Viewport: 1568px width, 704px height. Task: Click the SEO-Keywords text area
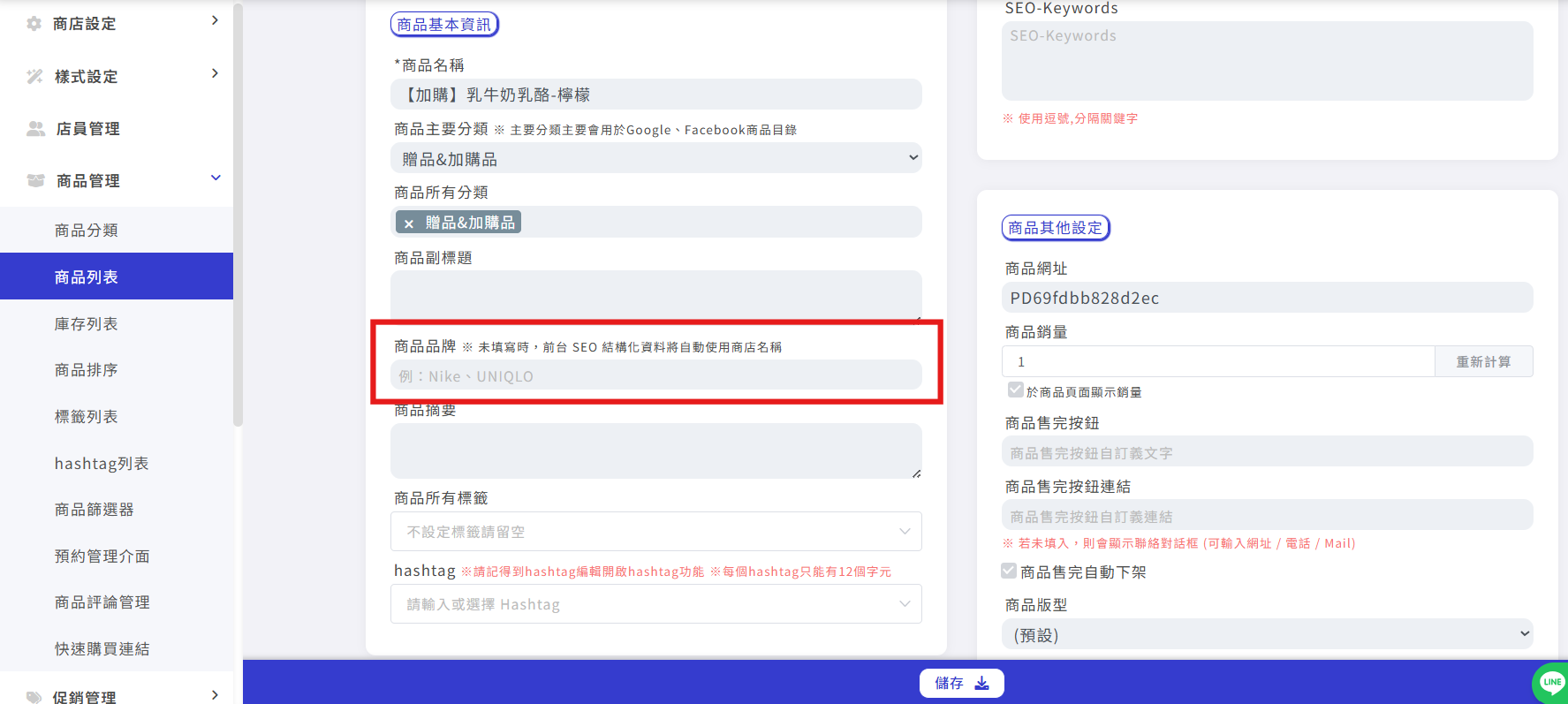point(1268,61)
